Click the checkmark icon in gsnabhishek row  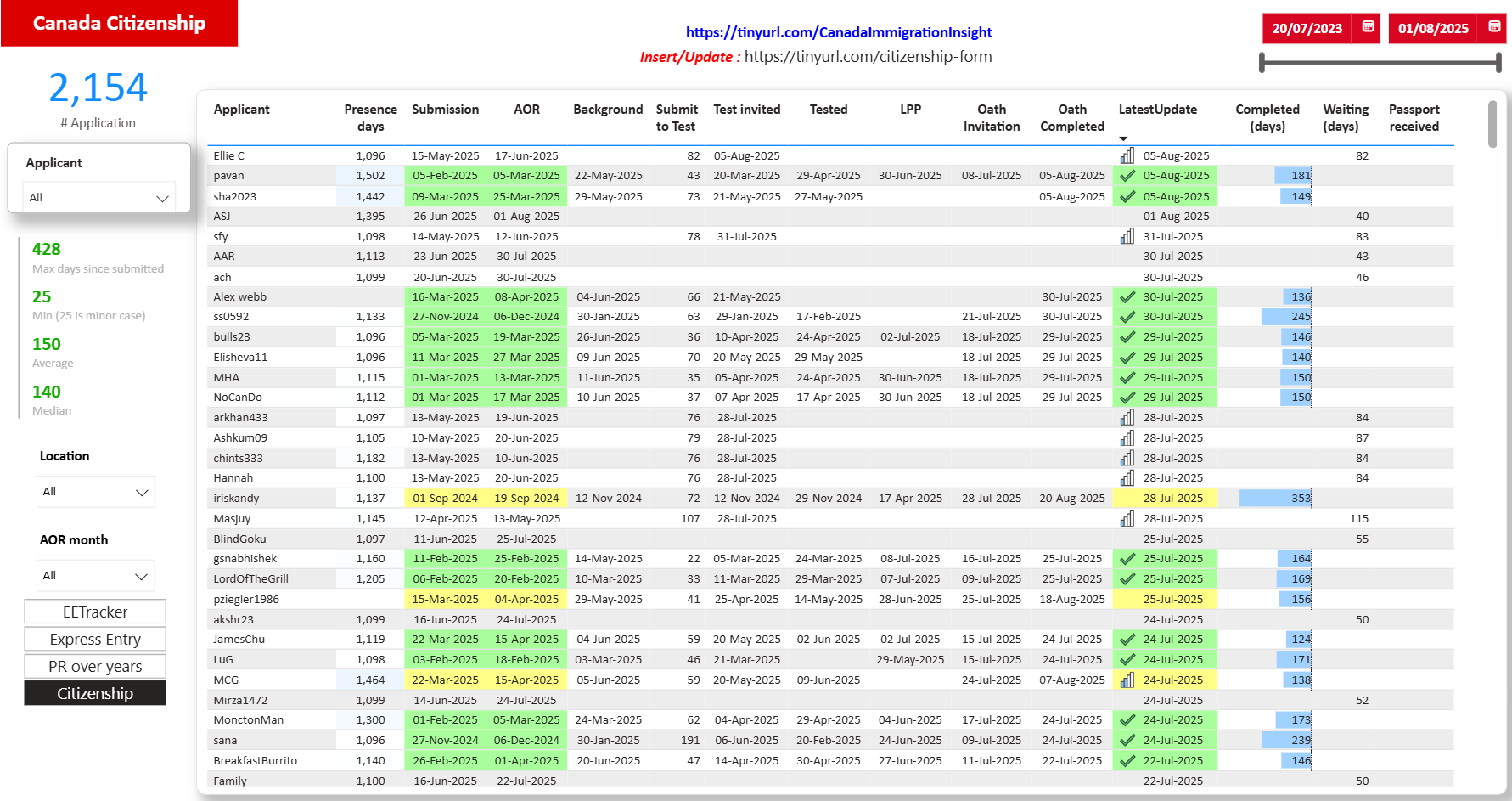click(1127, 559)
